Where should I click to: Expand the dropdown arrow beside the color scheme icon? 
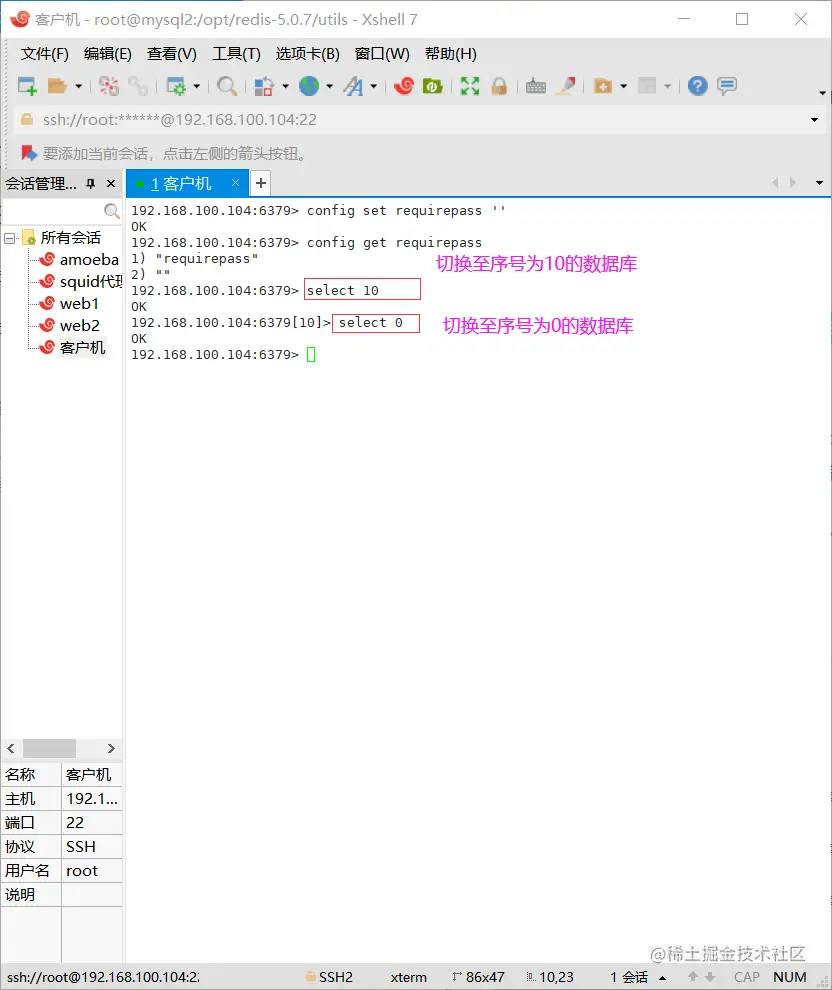pyautogui.click(x=285, y=86)
